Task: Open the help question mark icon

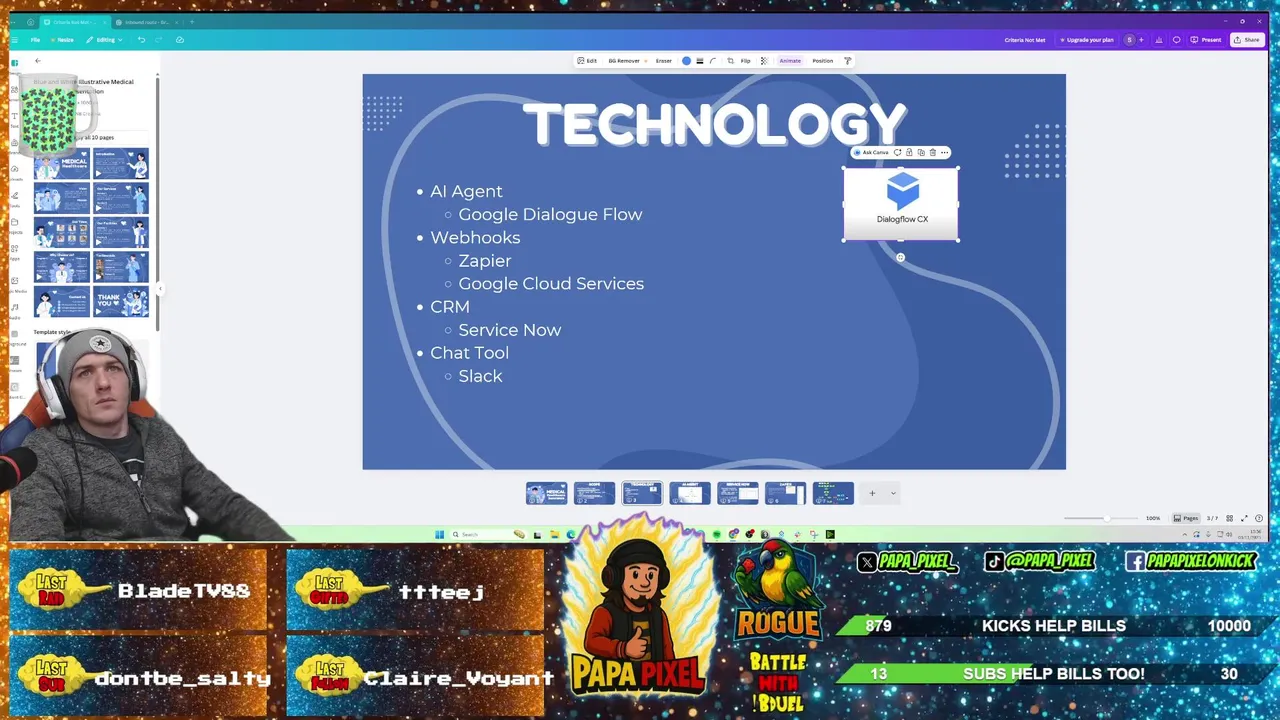Action: pos(1258,518)
